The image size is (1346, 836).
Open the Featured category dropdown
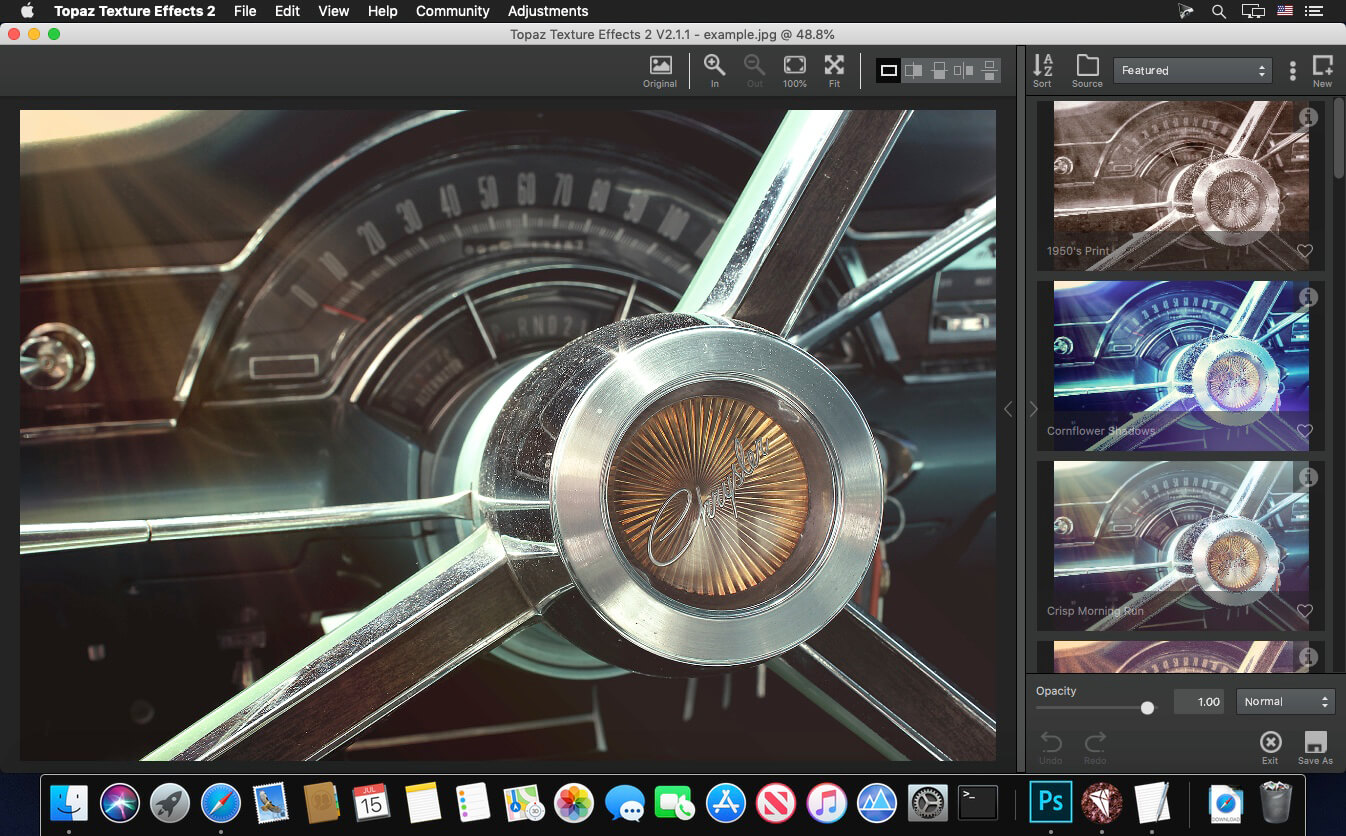(1192, 71)
